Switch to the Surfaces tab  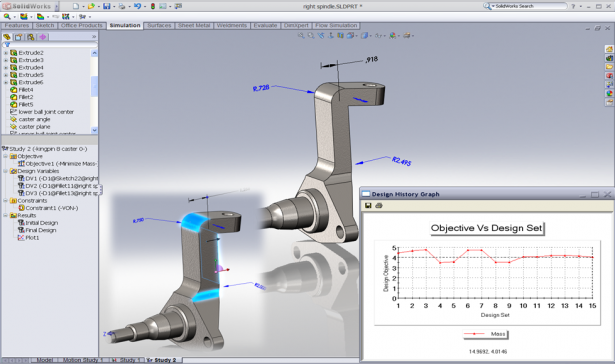(x=159, y=25)
